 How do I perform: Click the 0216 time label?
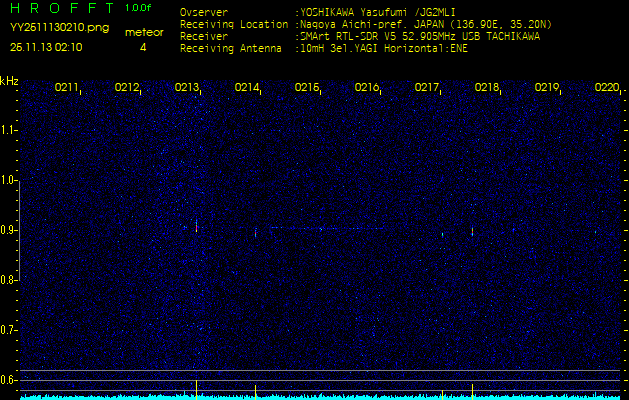click(x=367, y=87)
